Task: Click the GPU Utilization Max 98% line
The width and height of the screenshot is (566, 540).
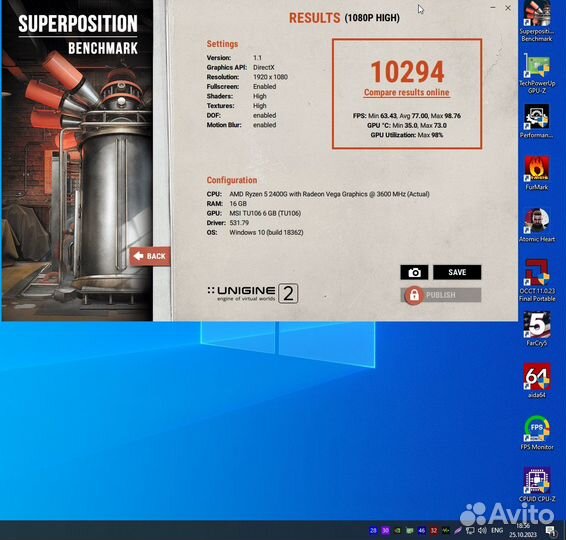Action: 406,135
